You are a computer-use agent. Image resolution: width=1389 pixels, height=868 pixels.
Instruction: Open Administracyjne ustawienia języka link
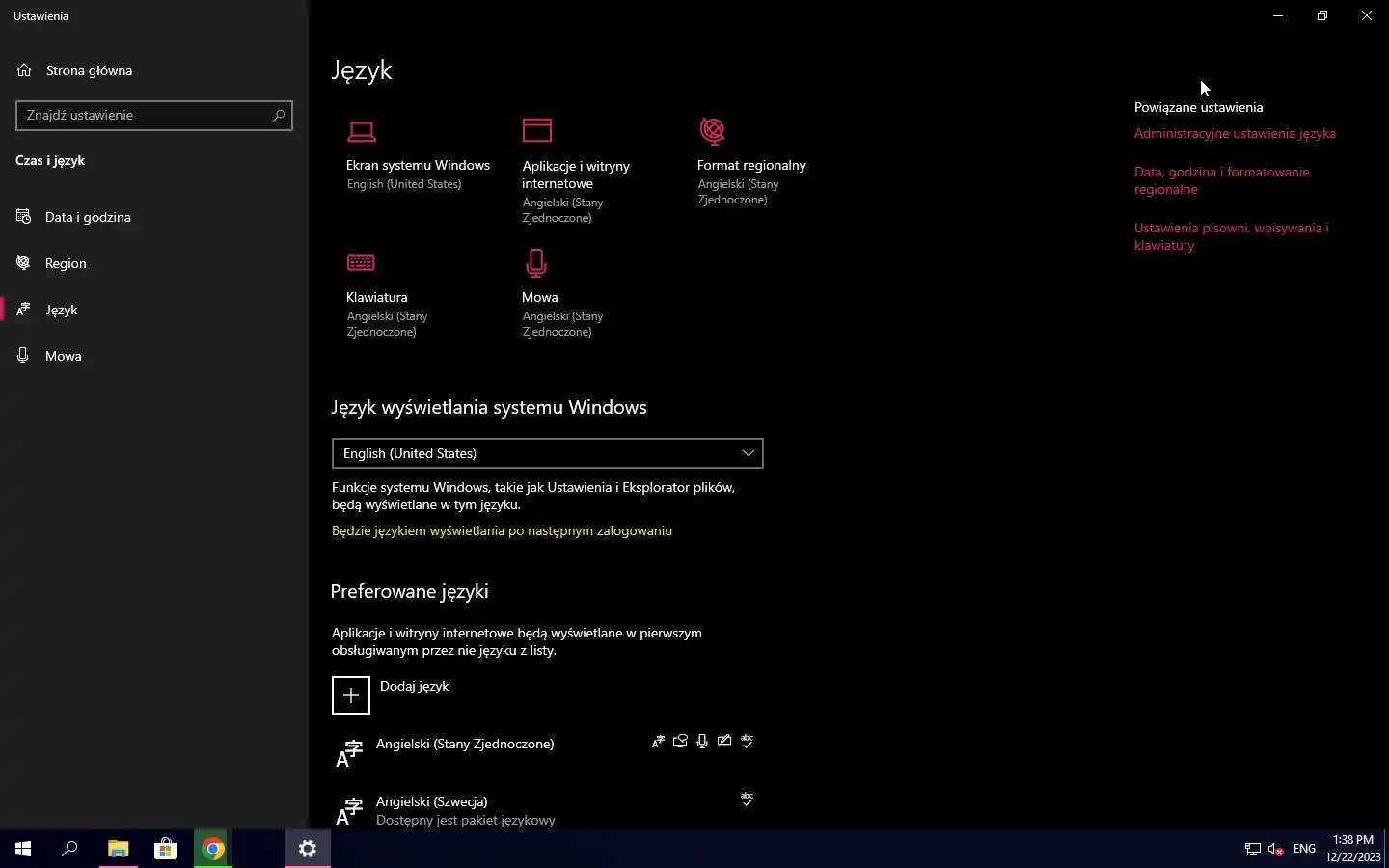point(1235,134)
